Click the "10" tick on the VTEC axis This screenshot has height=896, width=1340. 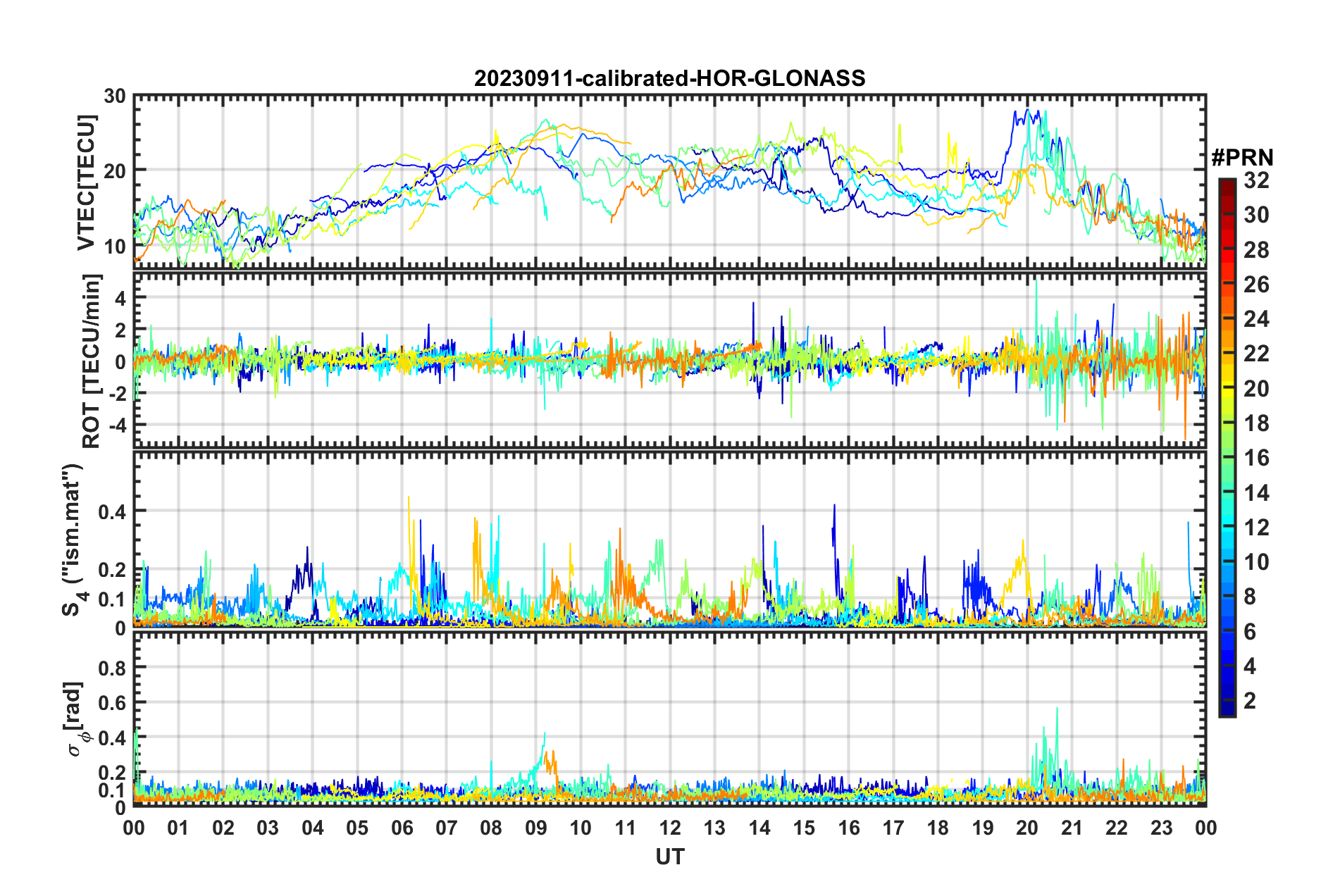114,247
